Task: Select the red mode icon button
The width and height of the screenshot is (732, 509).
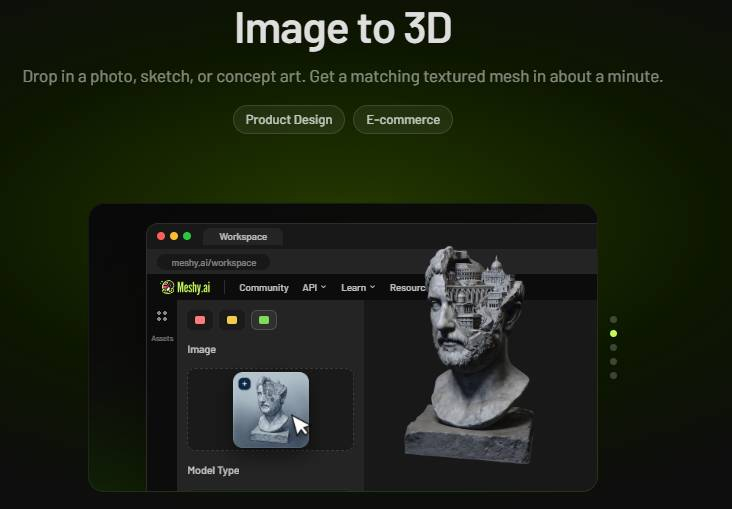Action: tap(200, 320)
